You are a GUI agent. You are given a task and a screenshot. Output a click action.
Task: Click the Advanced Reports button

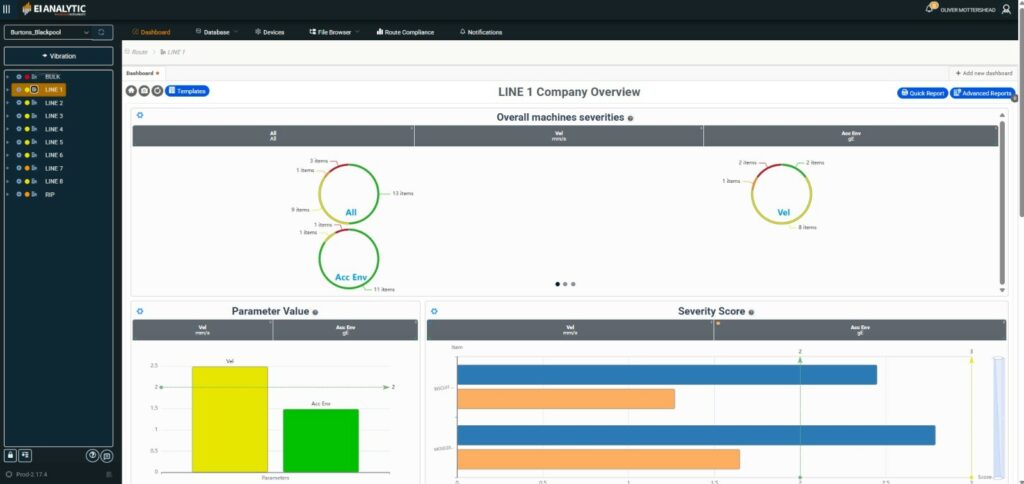(982, 93)
